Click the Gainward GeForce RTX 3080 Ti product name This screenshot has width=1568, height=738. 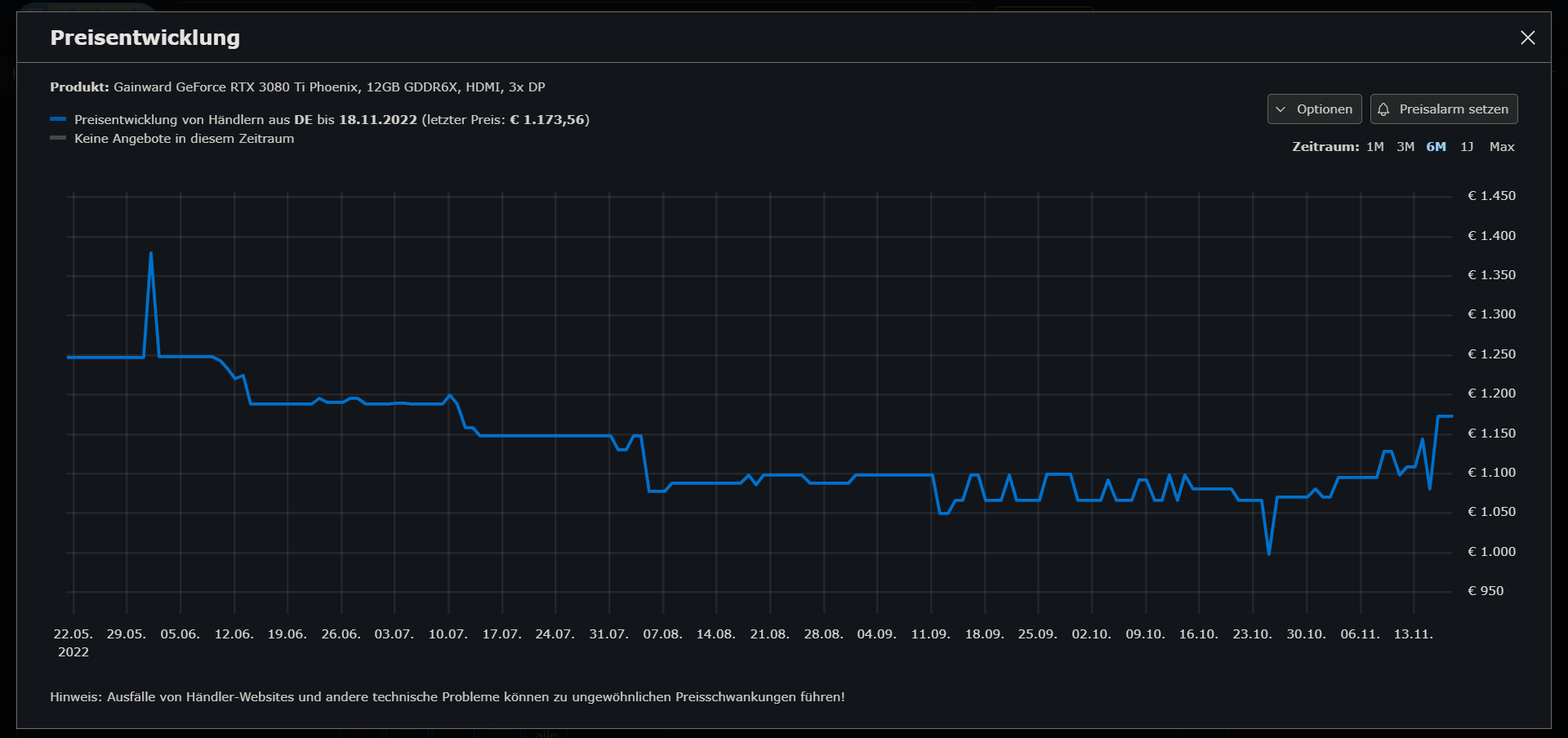click(329, 87)
